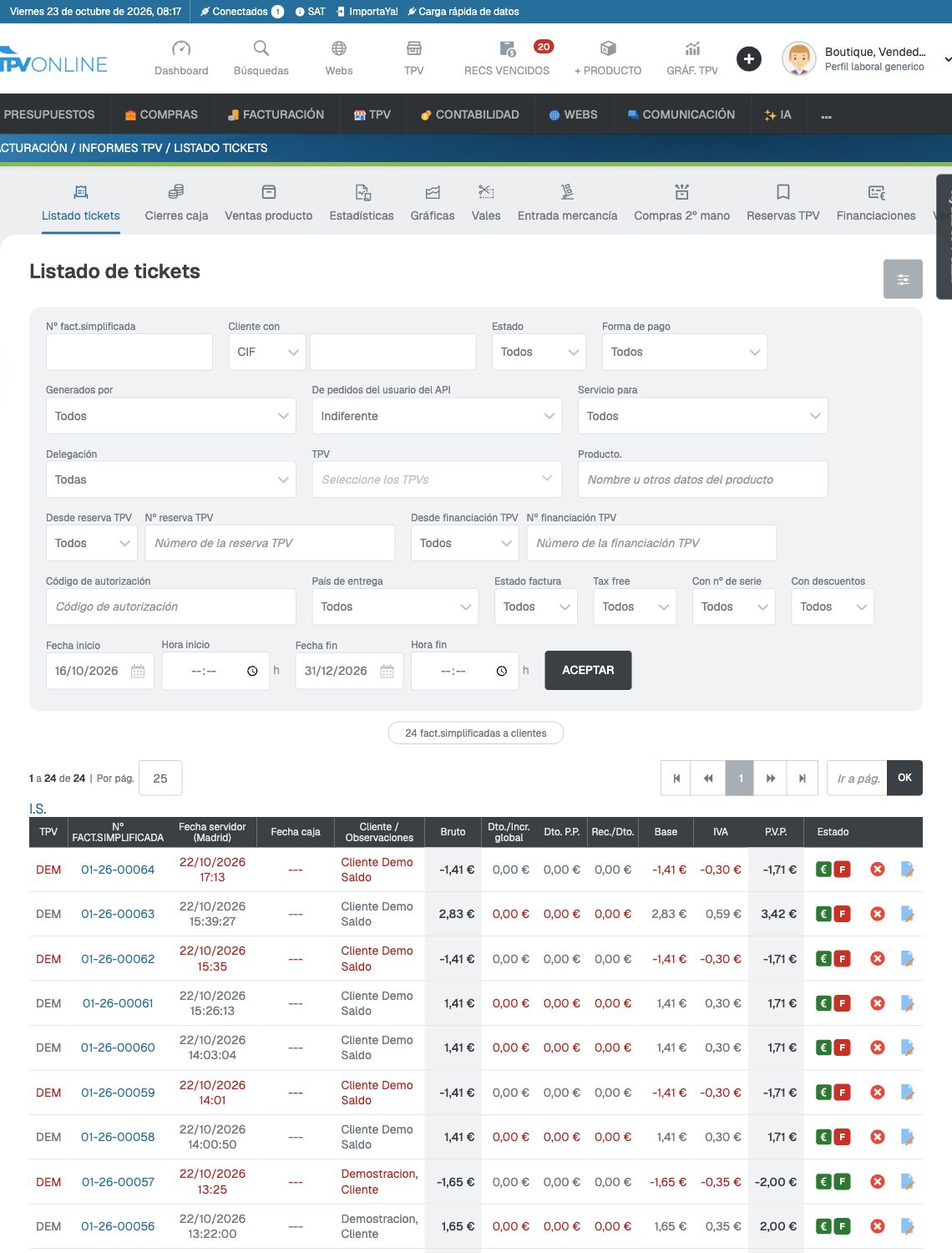Go to the first results page
Viewport: 952px width, 1253px height.
[676, 778]
